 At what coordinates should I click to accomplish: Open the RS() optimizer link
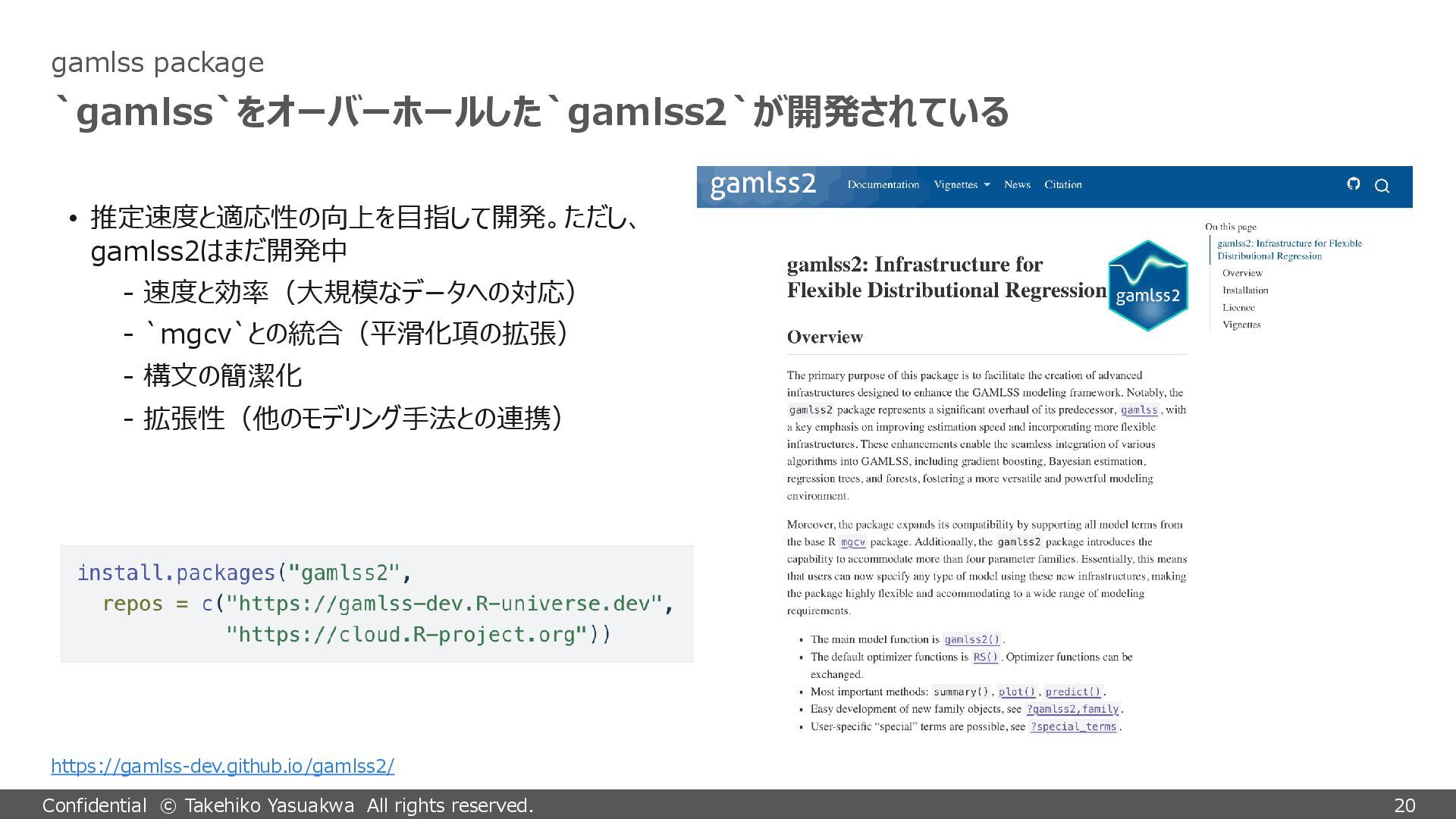[985, 657]
